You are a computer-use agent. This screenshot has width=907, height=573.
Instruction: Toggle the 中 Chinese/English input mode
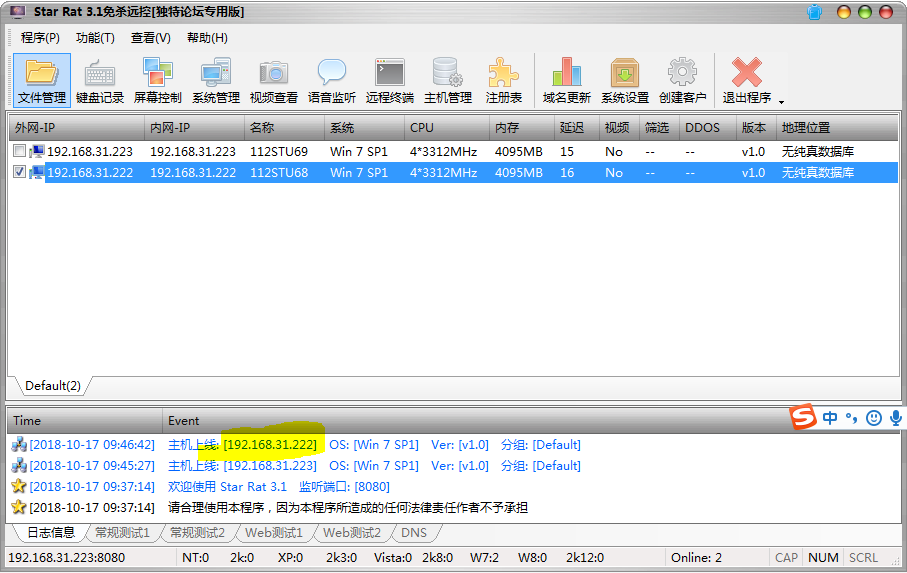click(x=830, y=417)
